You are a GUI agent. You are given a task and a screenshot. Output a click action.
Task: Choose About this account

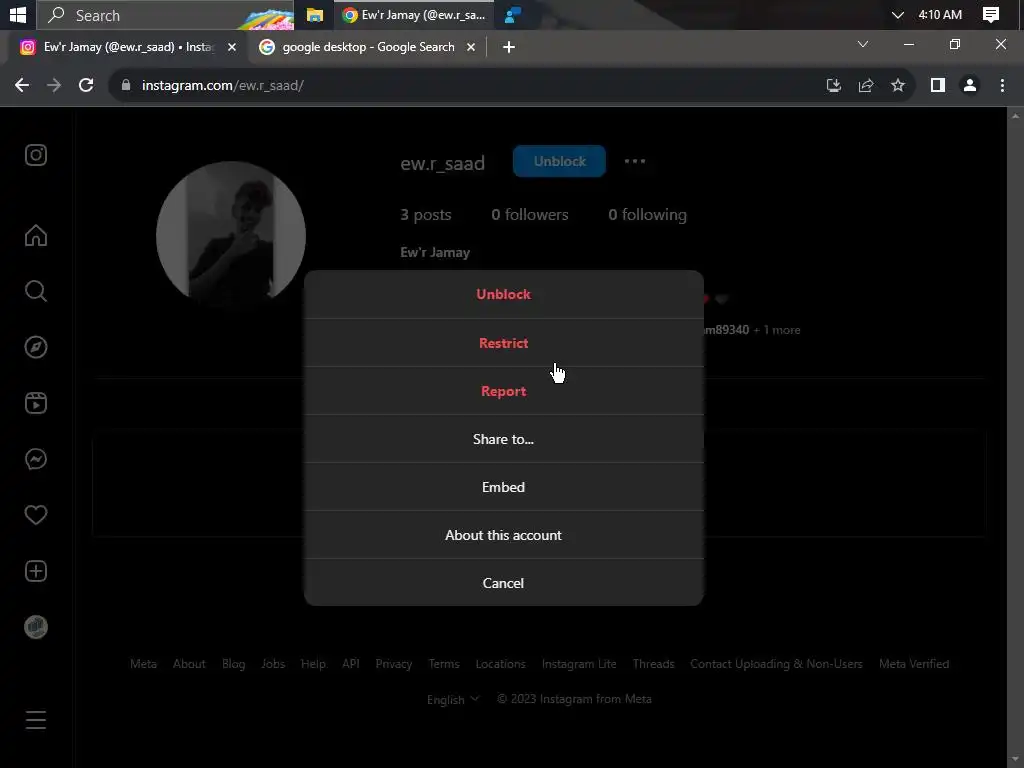click(x=504, y=535)
